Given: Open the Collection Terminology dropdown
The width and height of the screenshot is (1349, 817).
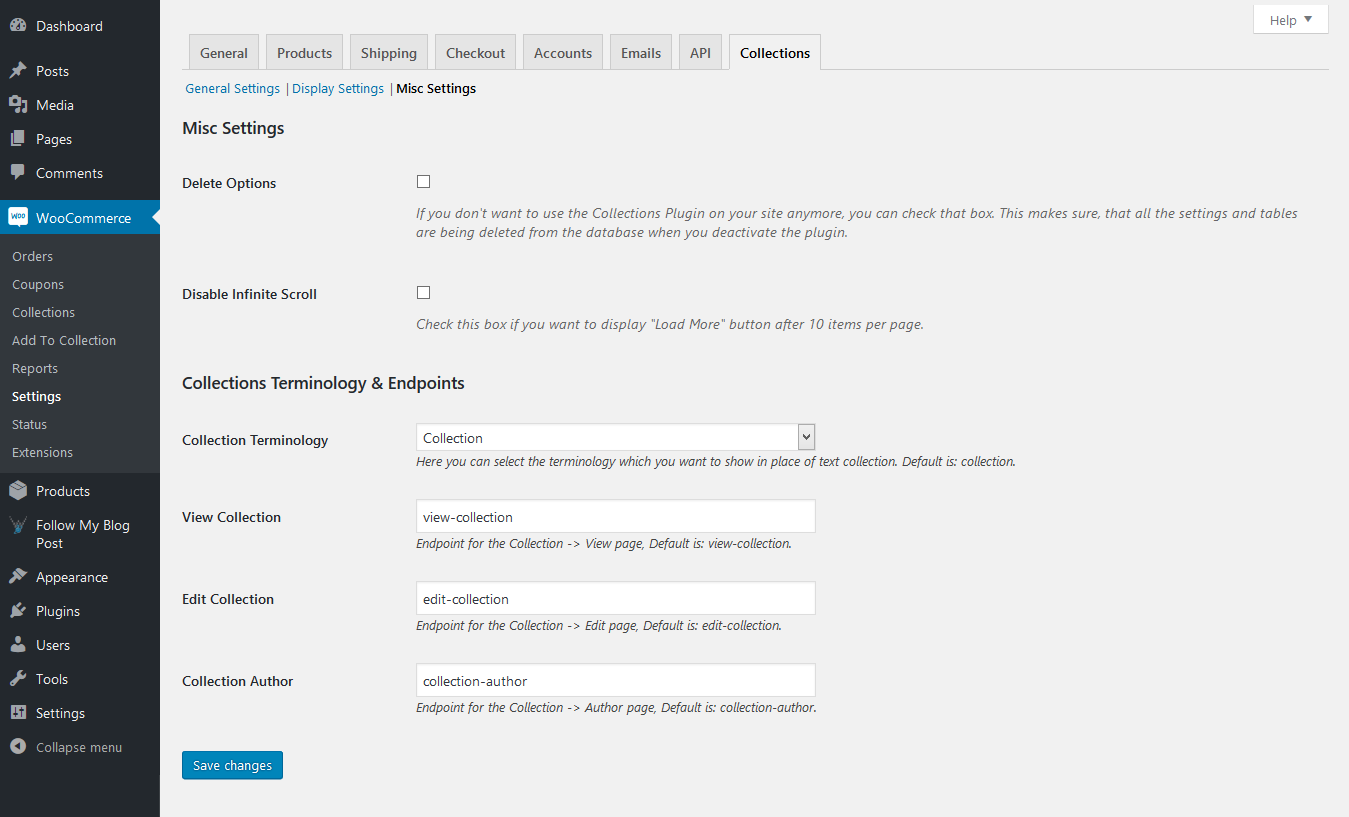Looking at the screenshot, I should (x=615, y=438).
